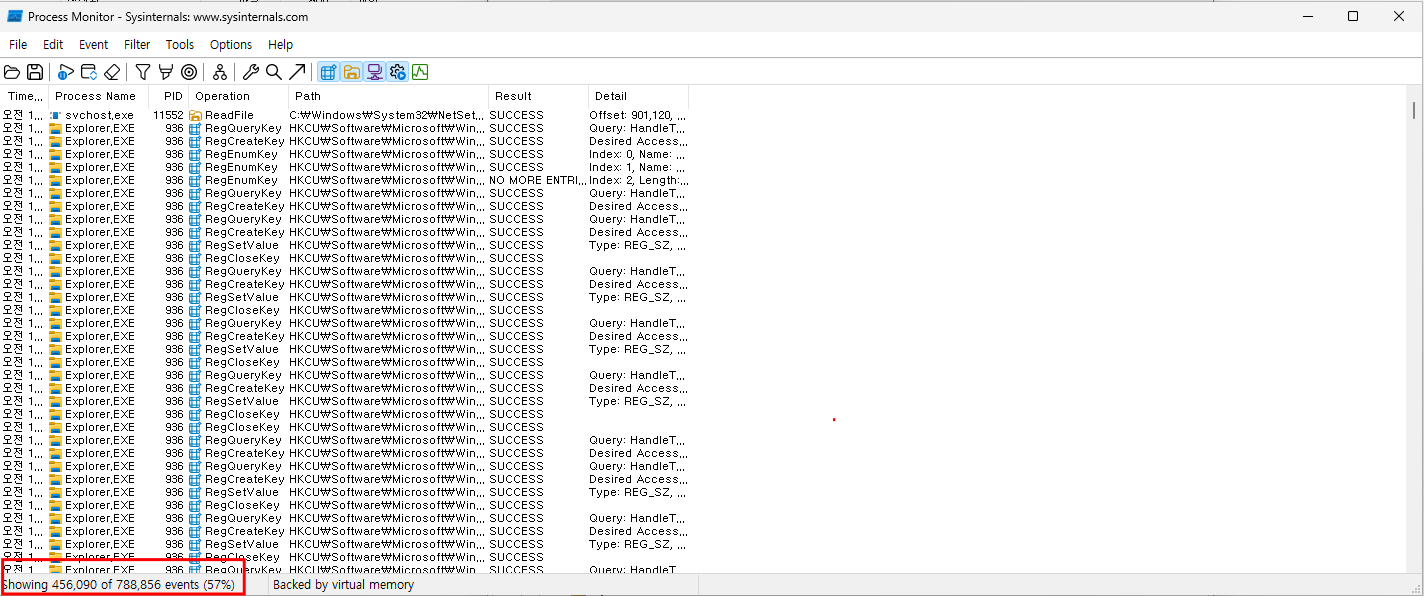Toggle Show Process and Thread Activity
The height and width of the screenshot is (596, 1424).
point(397,72)
